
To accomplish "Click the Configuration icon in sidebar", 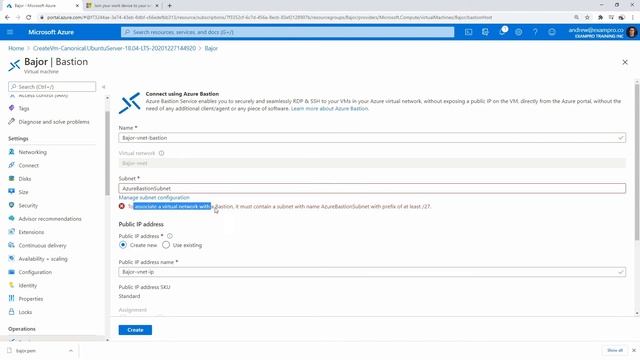I will click(x=11, y=272).
